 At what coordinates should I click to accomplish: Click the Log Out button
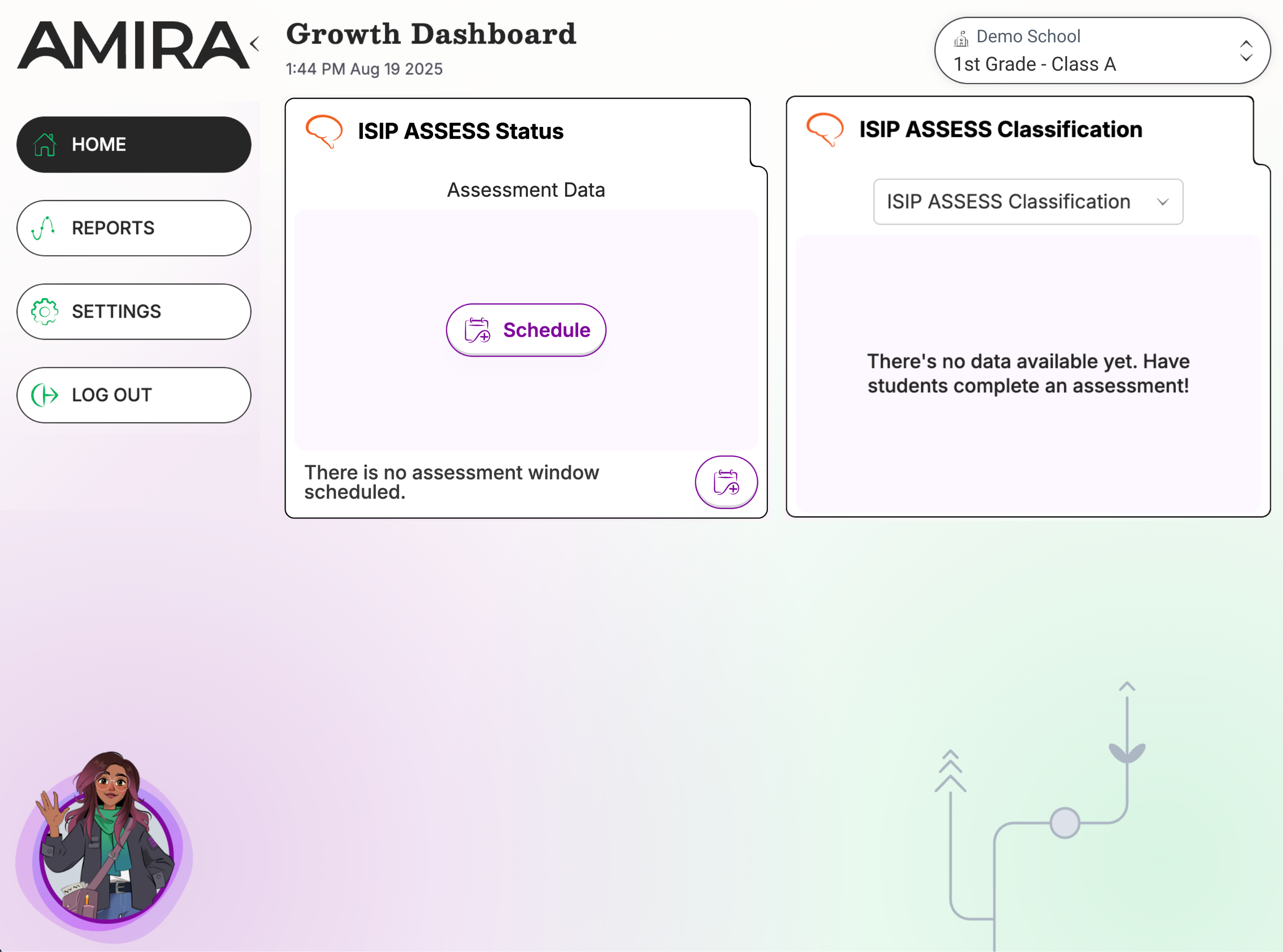(134, 395)
